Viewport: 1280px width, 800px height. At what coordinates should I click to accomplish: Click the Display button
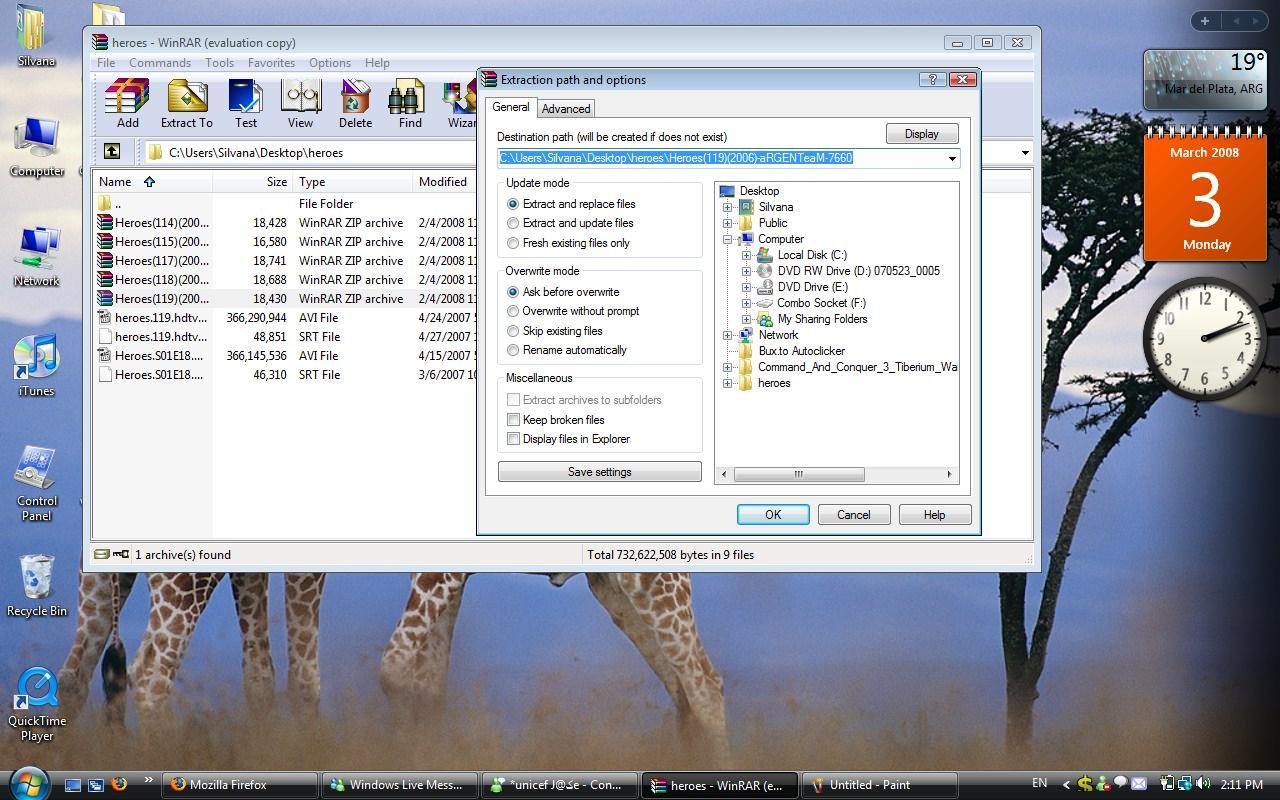click(x=922, y=134)
